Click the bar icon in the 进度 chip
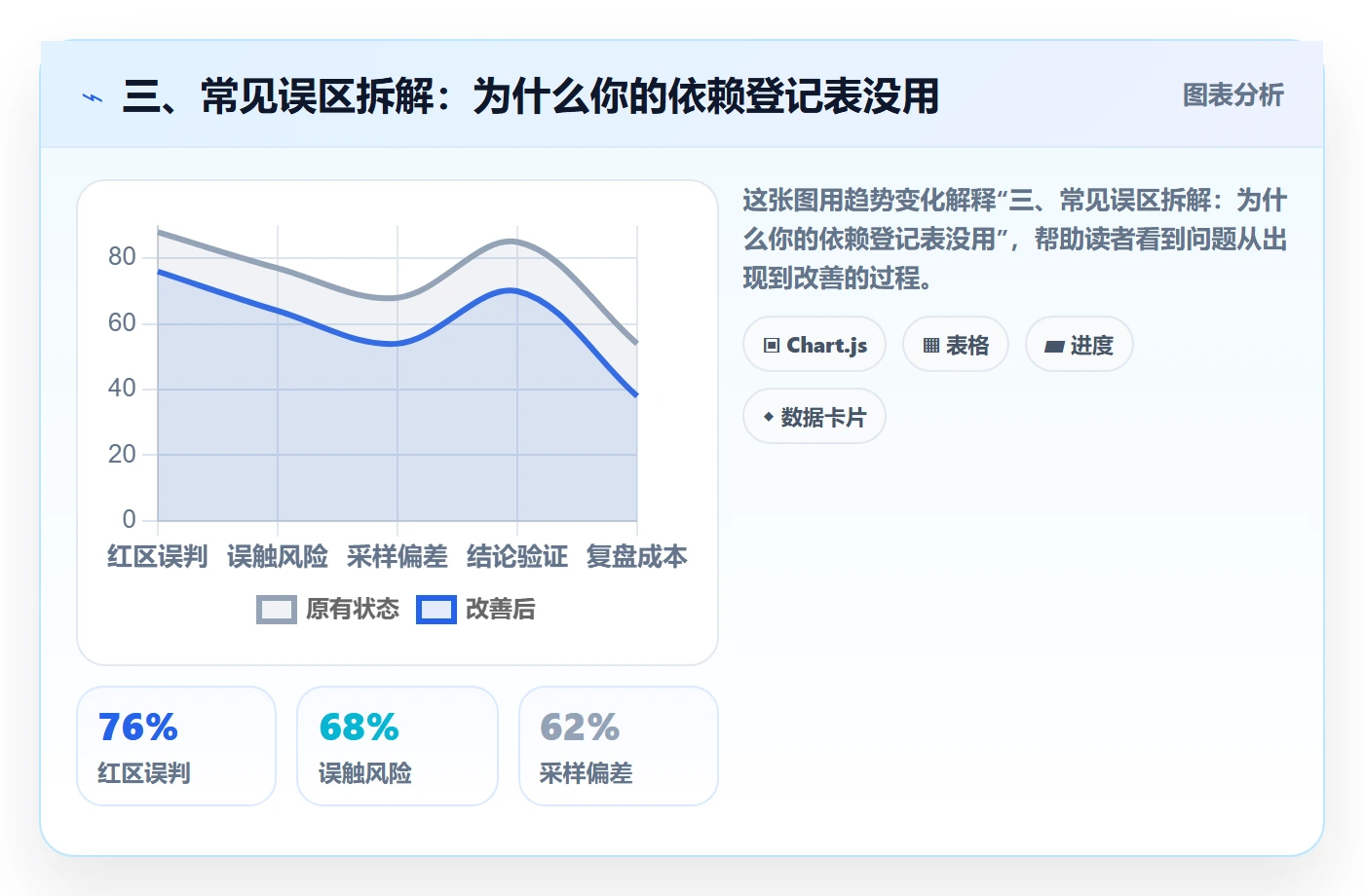The height and width of the screenshot is (896, 1364). click(1054, 346)
